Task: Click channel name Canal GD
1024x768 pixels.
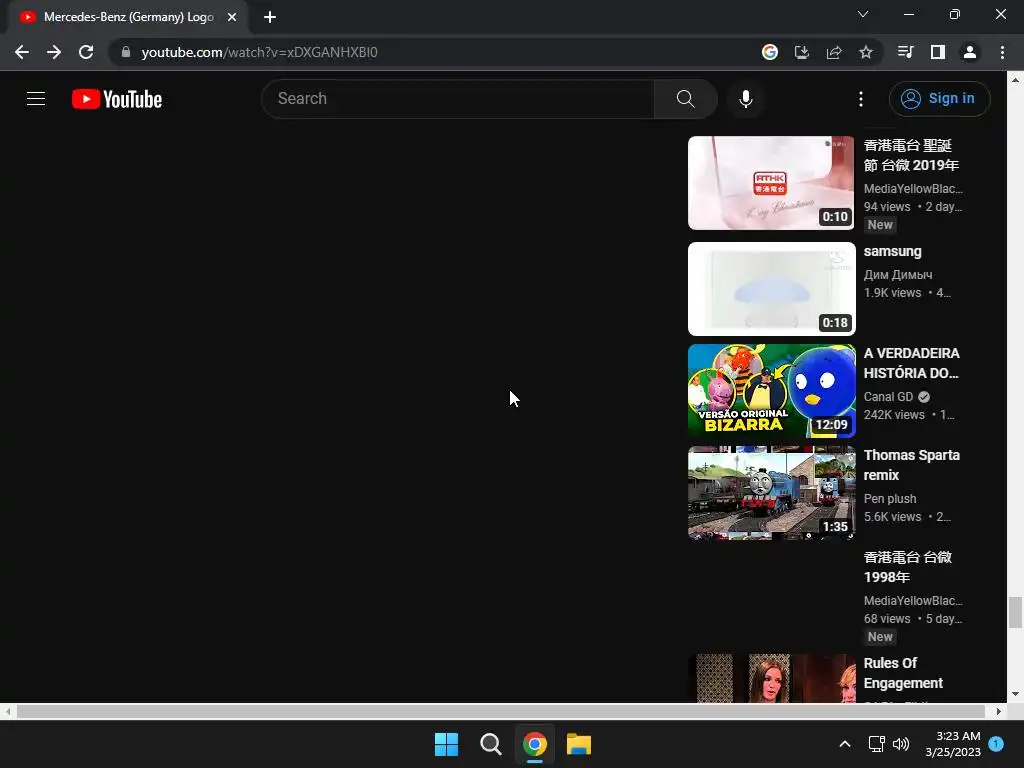Action: 888,396
